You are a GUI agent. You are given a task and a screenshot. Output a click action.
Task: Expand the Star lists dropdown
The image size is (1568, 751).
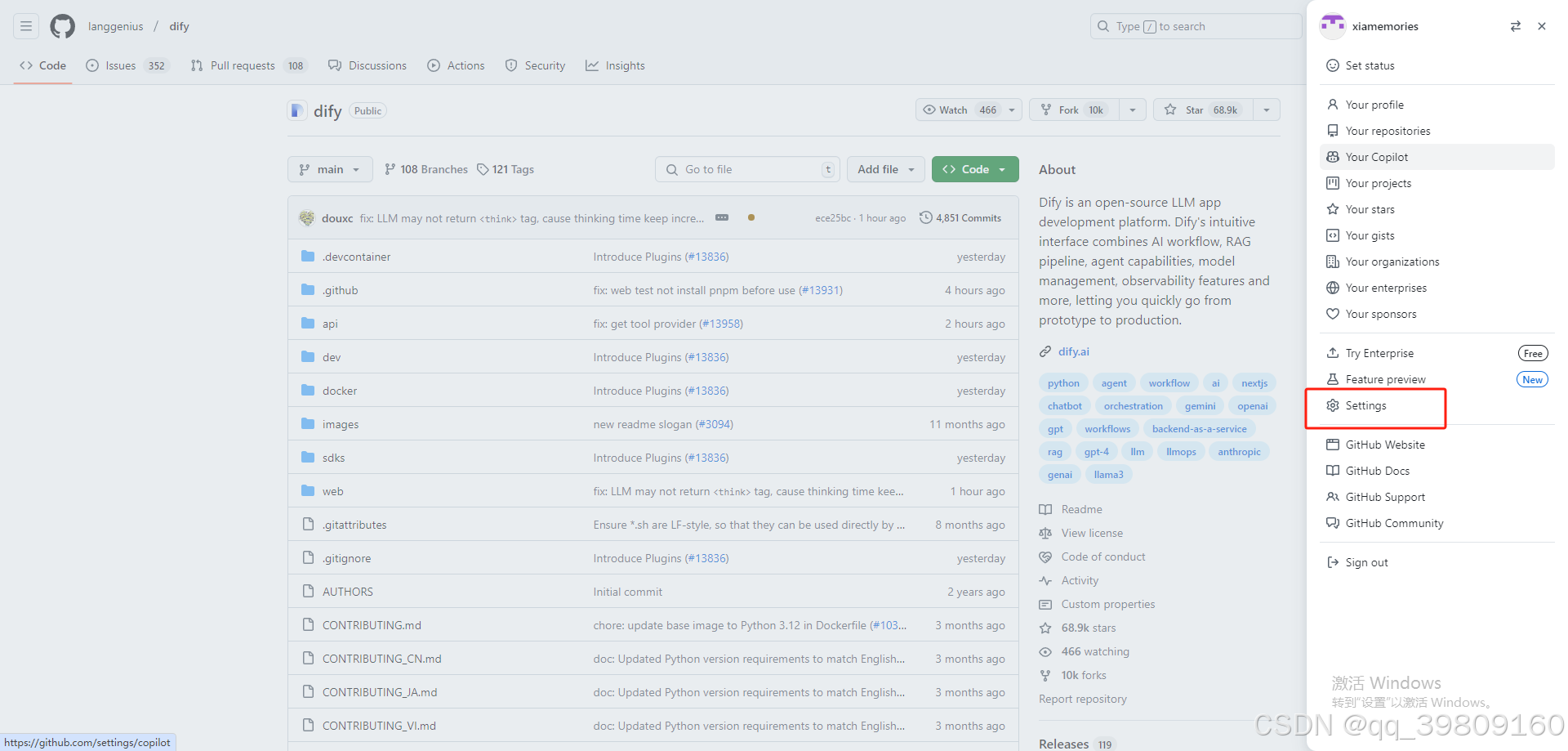(x=1267, y=110)
